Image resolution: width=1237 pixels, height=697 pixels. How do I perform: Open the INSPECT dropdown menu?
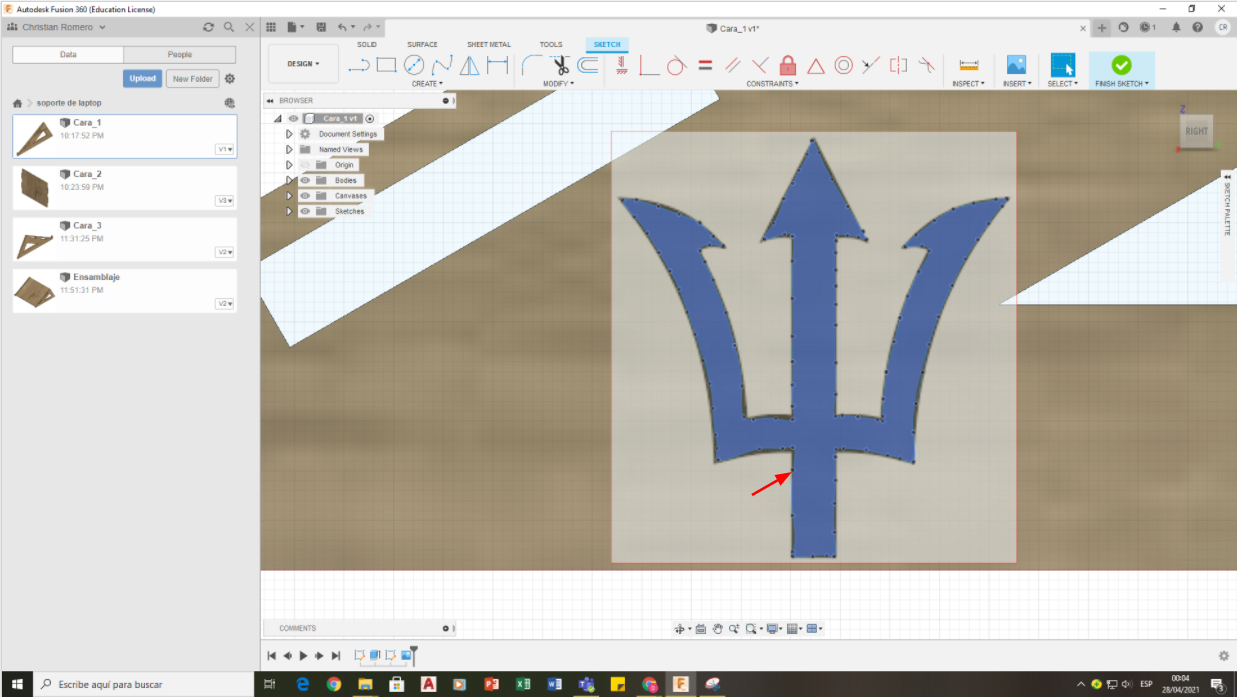[968, 84]
